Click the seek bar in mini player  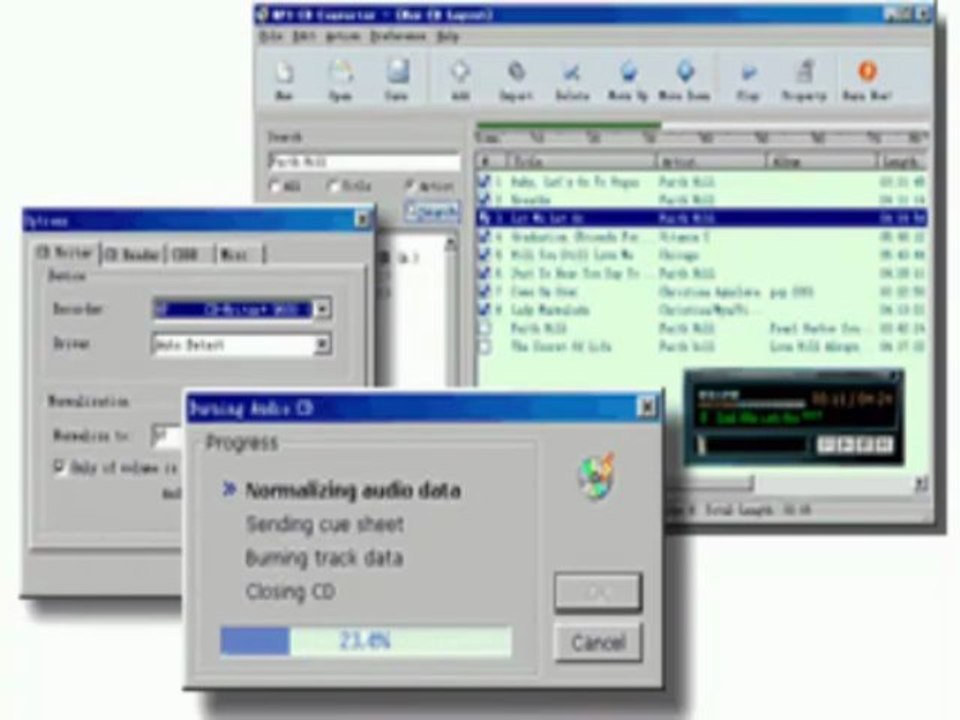point(754,444)
